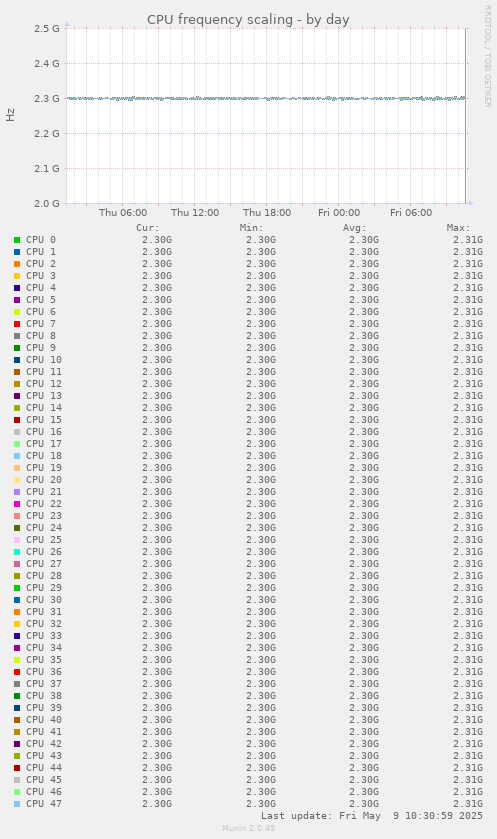Click the Thu 18:00 time axis label
Image resolution: width=497 pixels, height=839 pixels.
pos(267,212)
